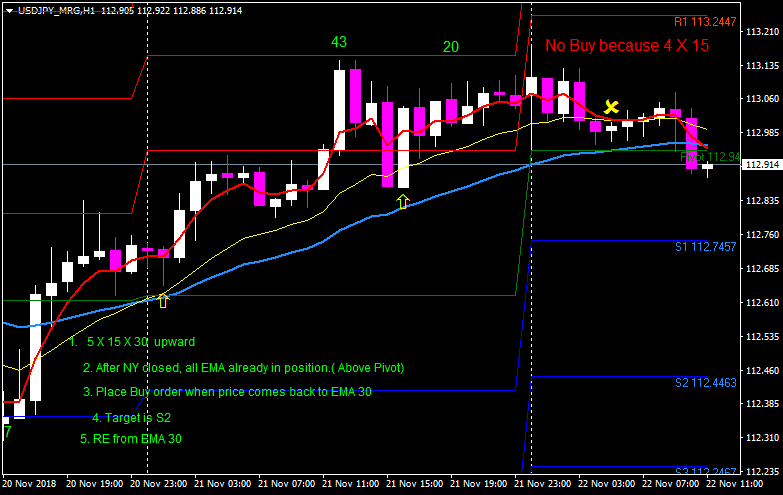Click the 112.535 price scale value

click(762, 337)
